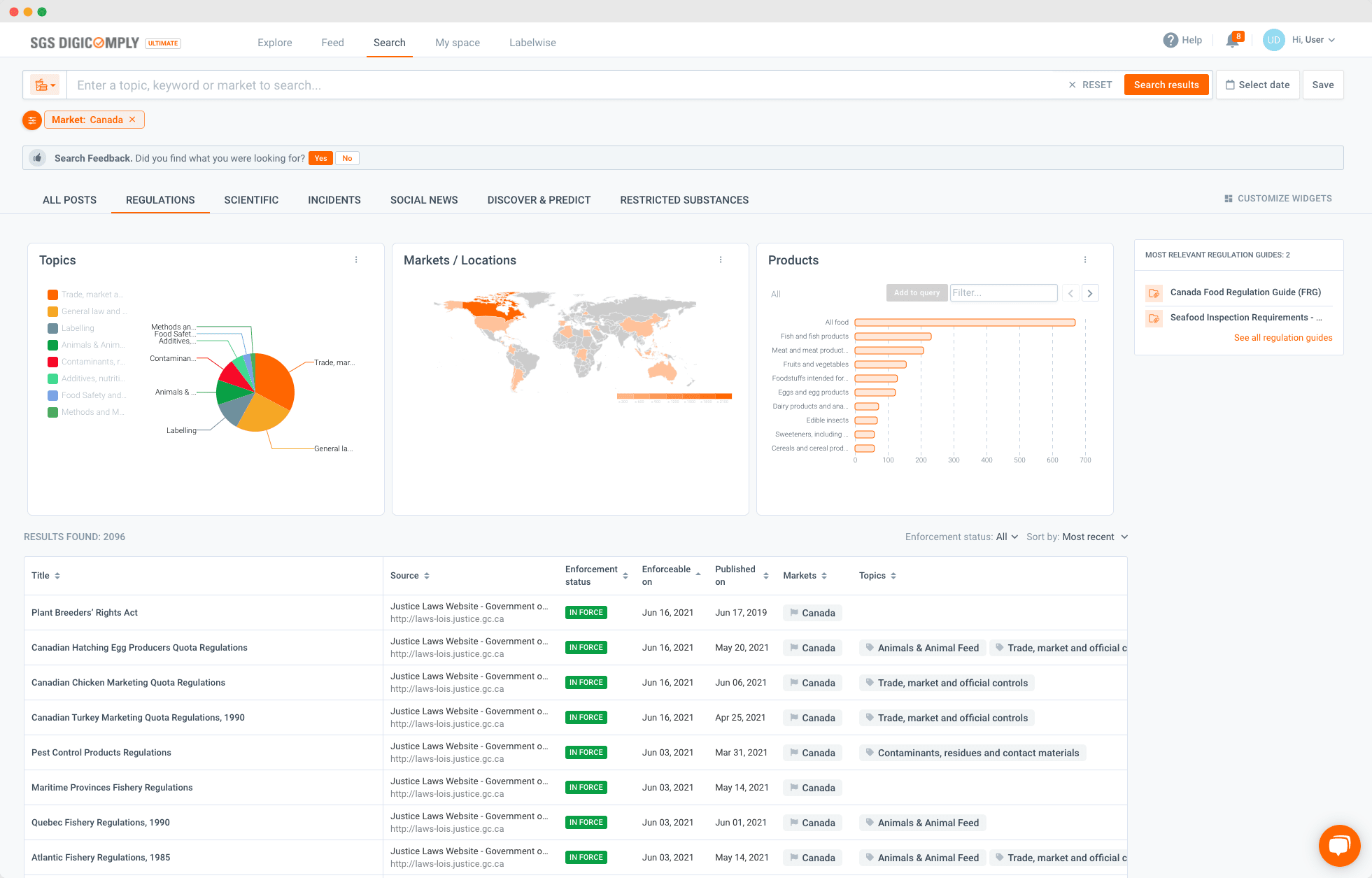Screen dimensions: 1372x878
Task: Open Plant Breeders' Rights Act entry
Action: pos(85,613)
